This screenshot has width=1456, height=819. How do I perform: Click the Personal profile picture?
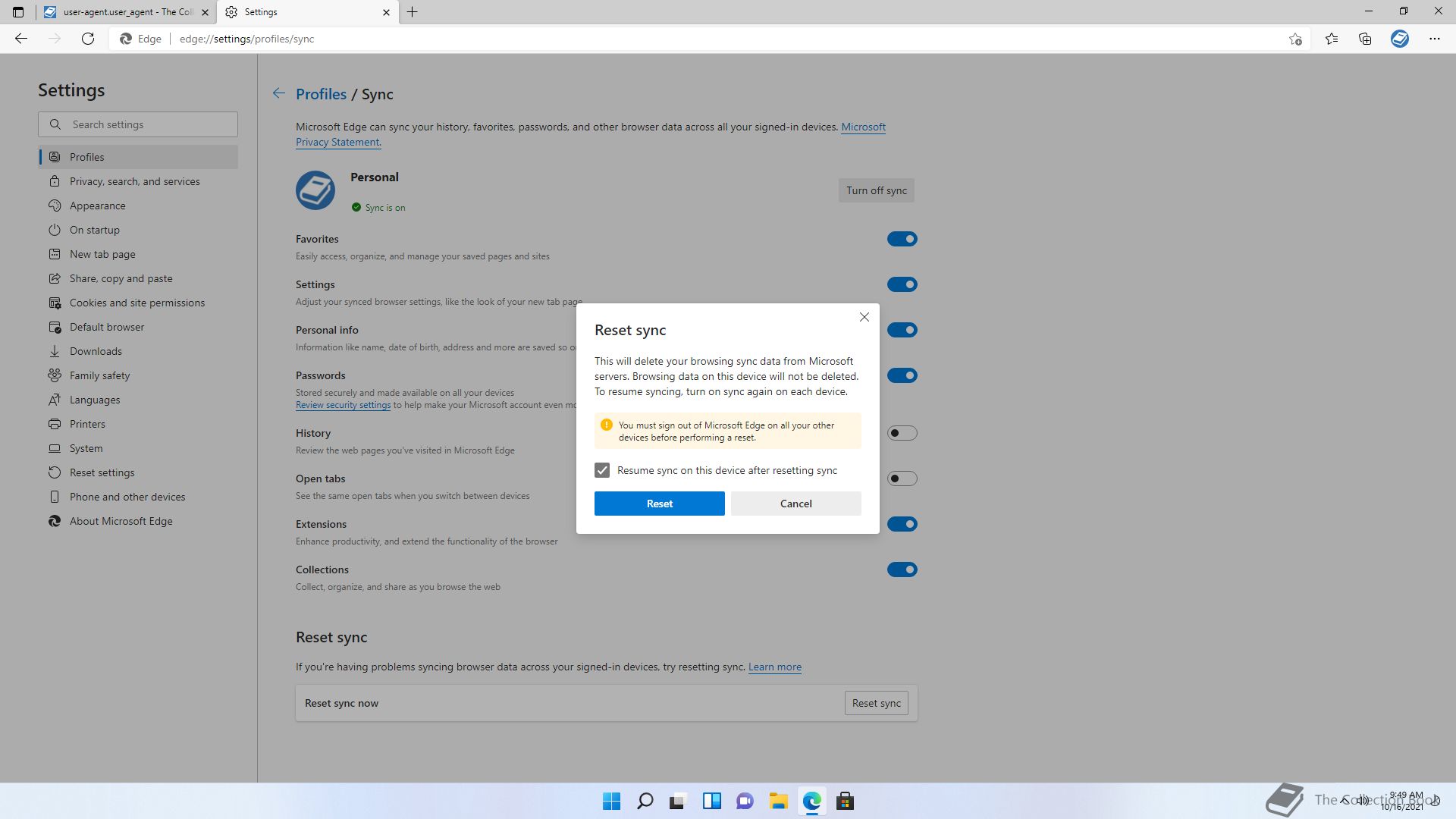(x=315, y=190)
